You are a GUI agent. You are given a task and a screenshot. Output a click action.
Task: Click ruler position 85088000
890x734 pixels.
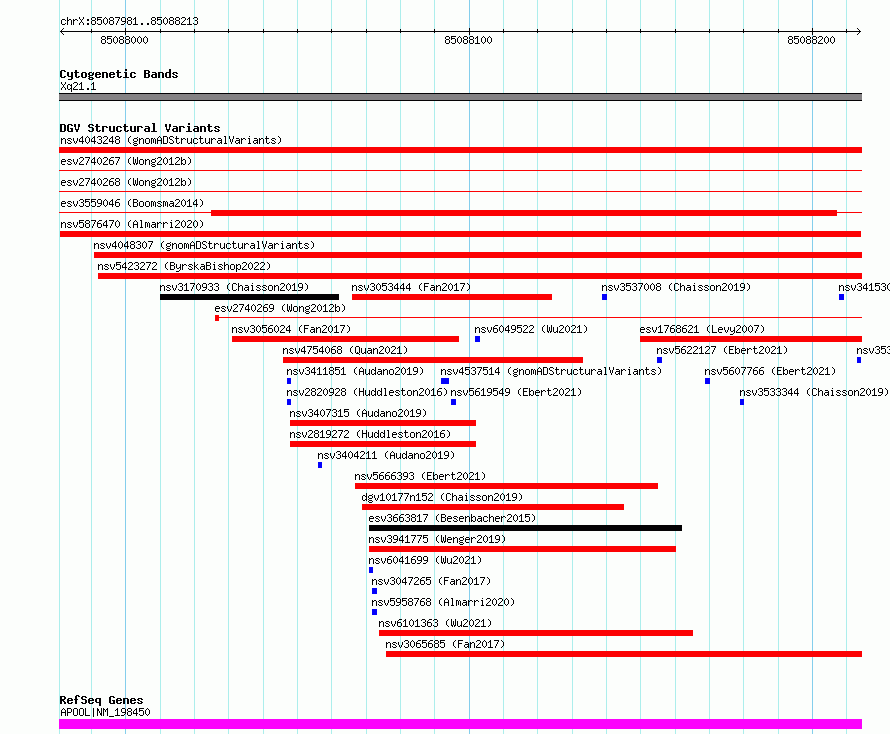point(124,40)
